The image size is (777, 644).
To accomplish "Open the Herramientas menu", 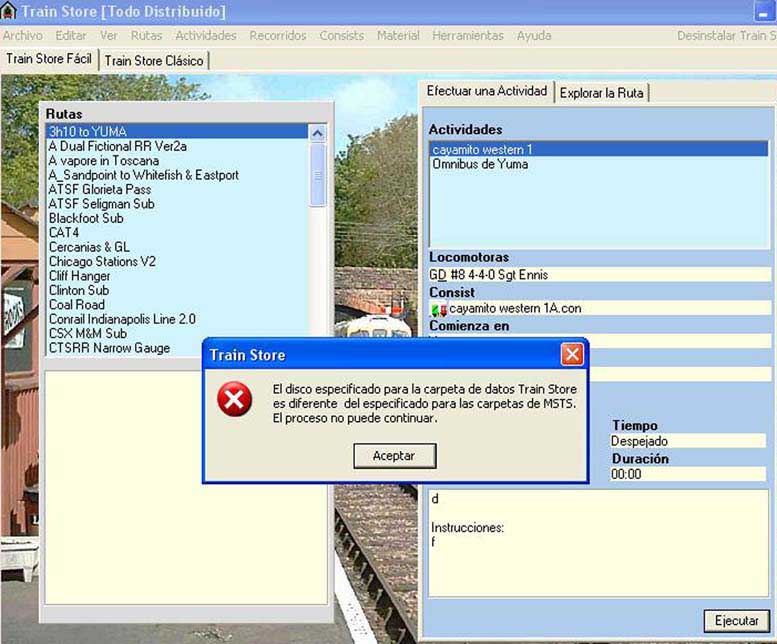I will [467, 36].
